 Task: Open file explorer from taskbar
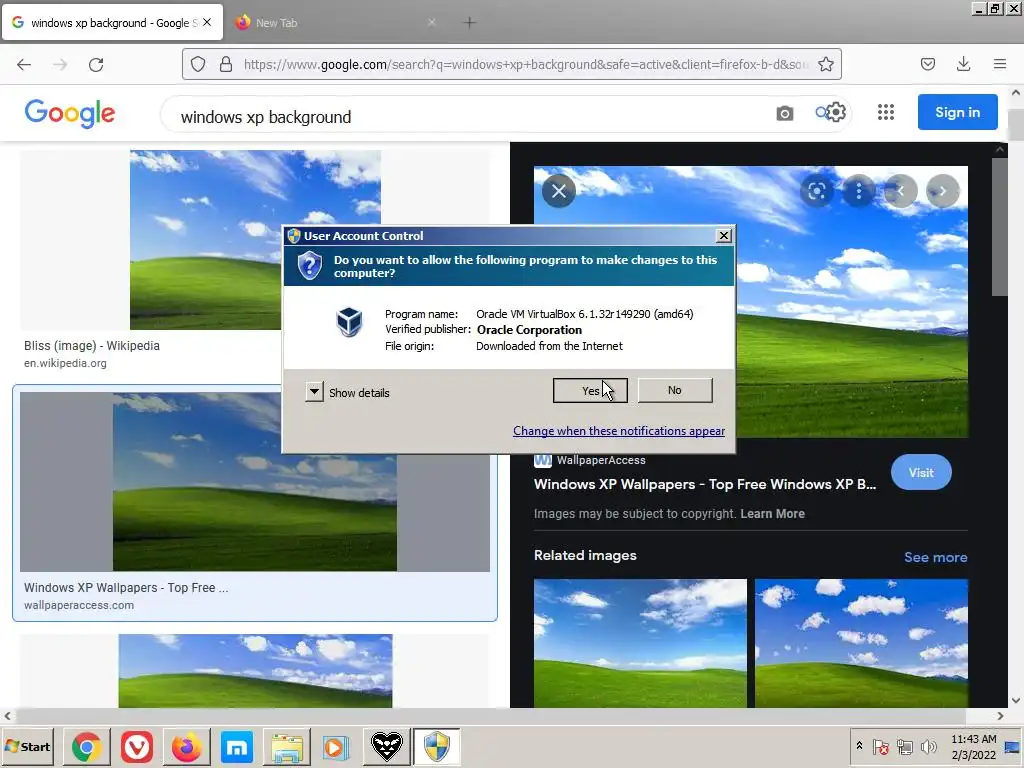point(287,746)
